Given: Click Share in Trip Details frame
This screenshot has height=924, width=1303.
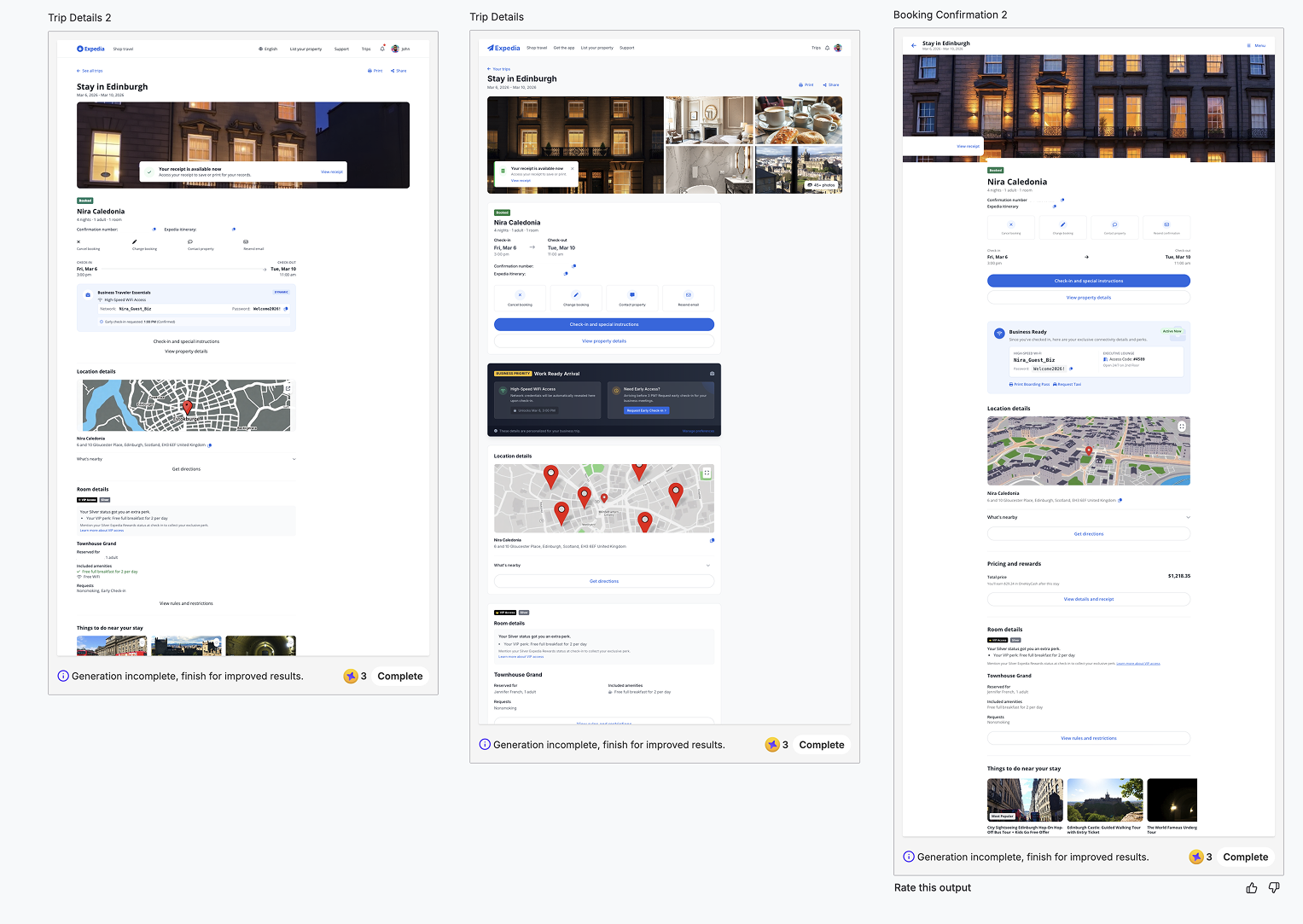Looking at the screenshot, I should pos(831,85).
